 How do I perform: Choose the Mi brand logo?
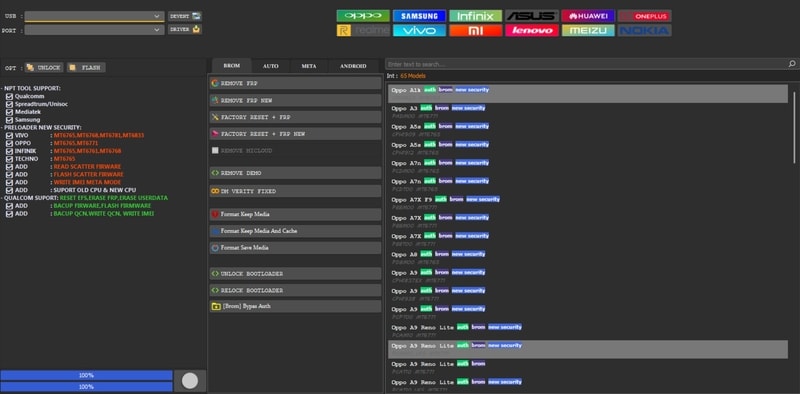(476, 31)
